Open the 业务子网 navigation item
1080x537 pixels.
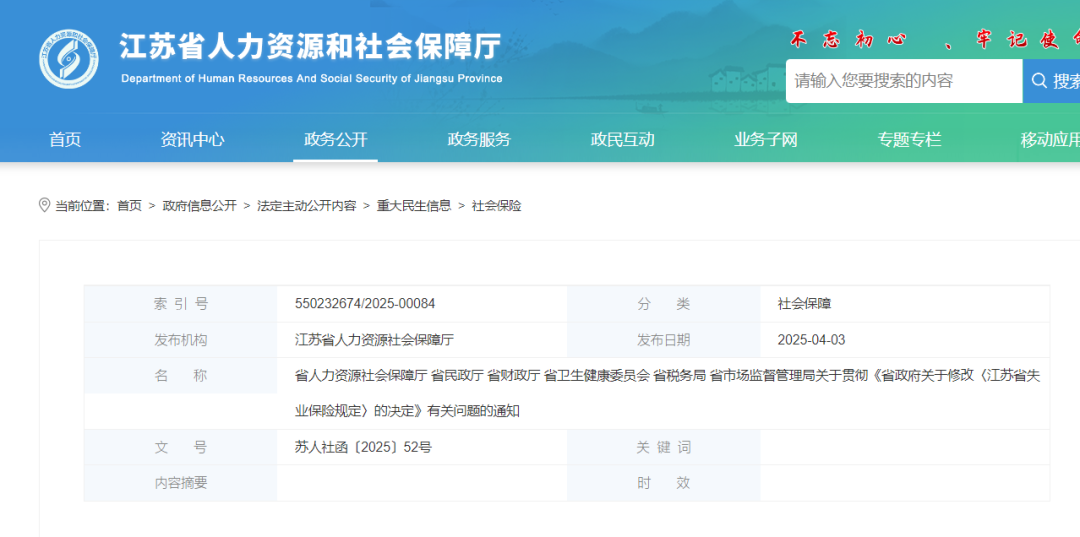tap(766, 140)
